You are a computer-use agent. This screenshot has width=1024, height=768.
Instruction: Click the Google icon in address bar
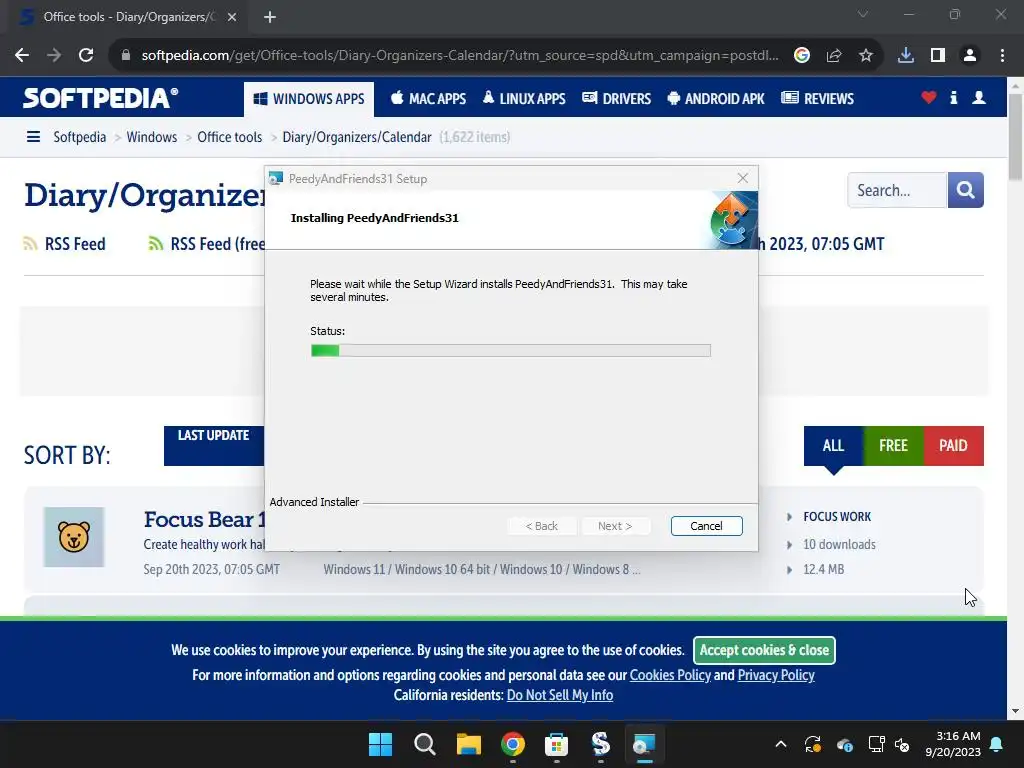click(802, 56)
